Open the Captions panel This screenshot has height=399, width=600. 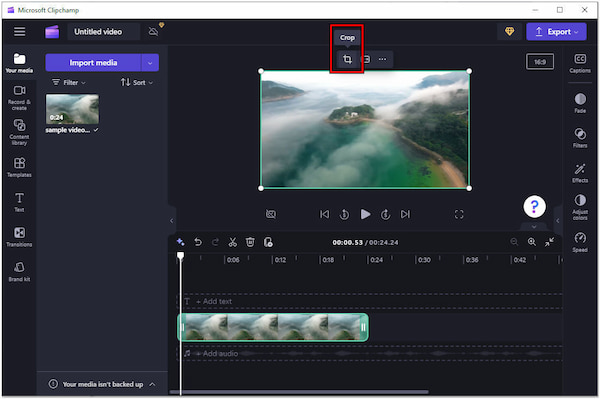tap(580, 63)
